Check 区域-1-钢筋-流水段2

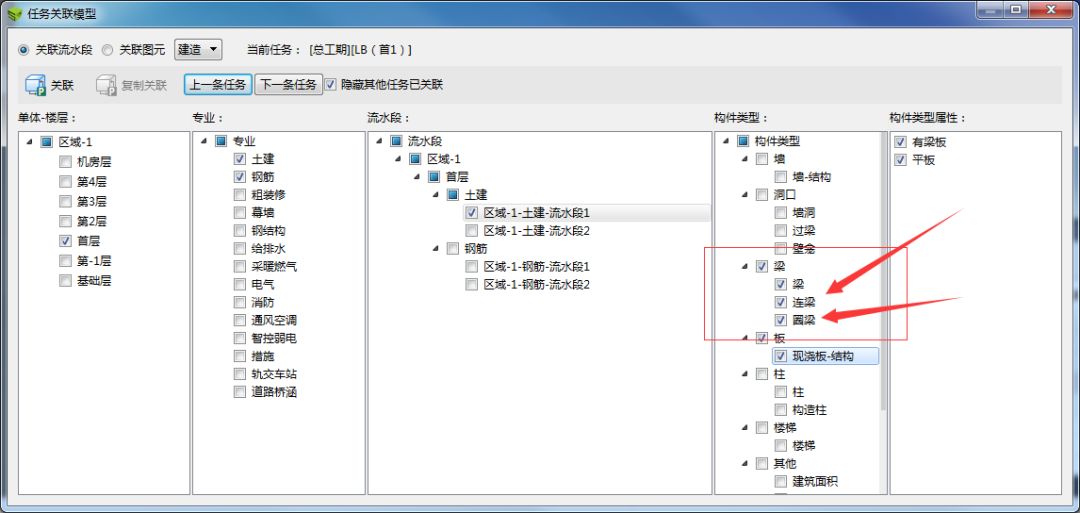(471, 284)
